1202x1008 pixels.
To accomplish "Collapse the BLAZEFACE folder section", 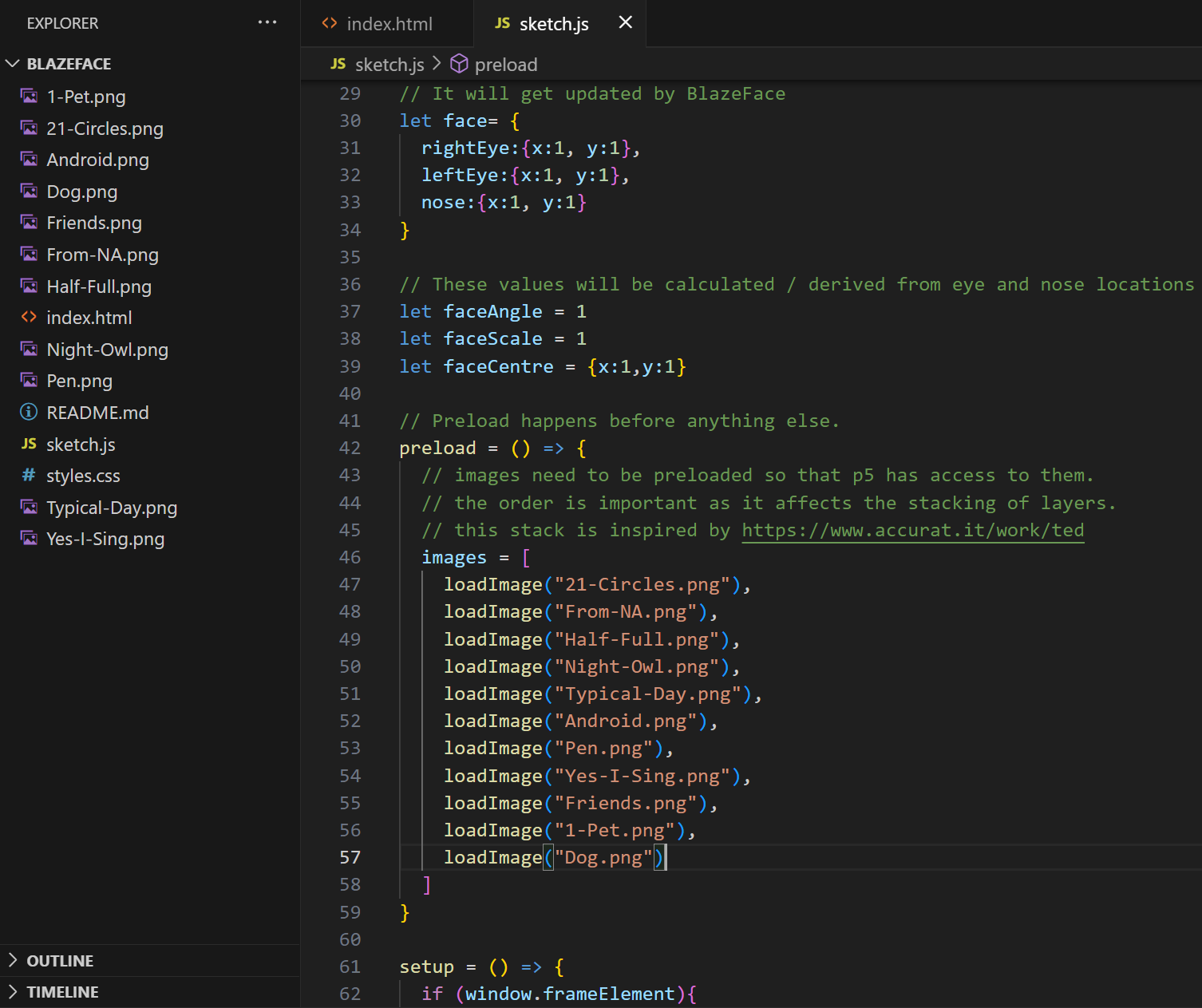I will pos(13,64).
